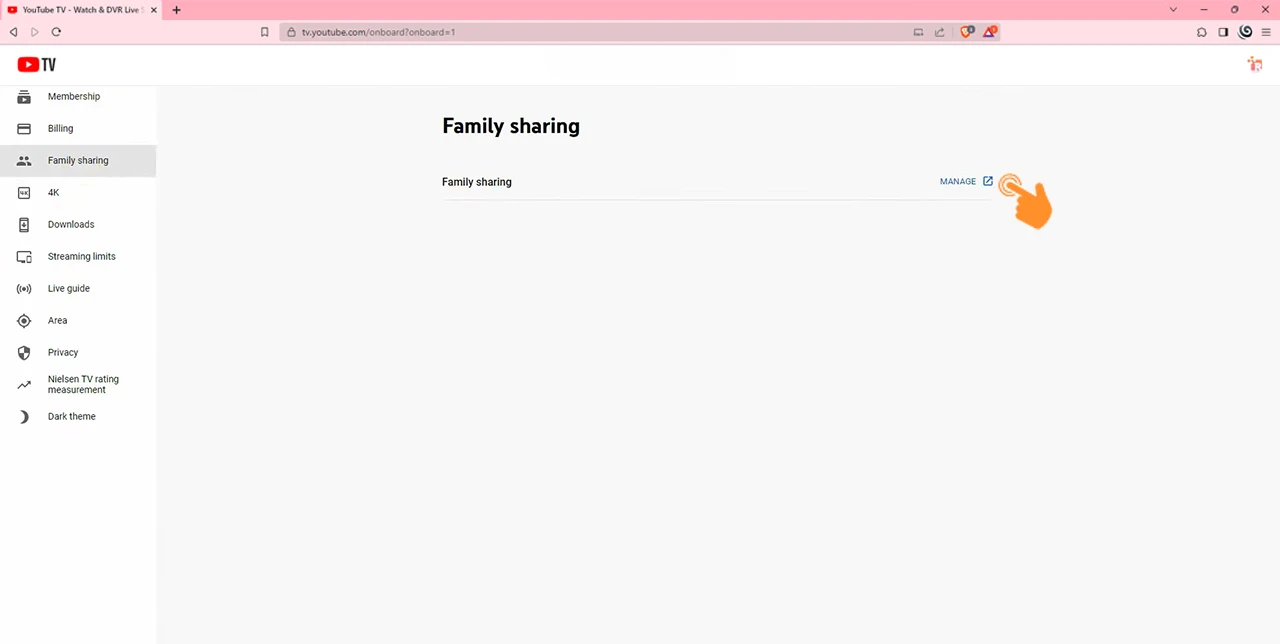Open the tab list arrow near window controls
The height and width of the screenshot is (644, 1280).
pyautogui.click(x=1173, y=9)
